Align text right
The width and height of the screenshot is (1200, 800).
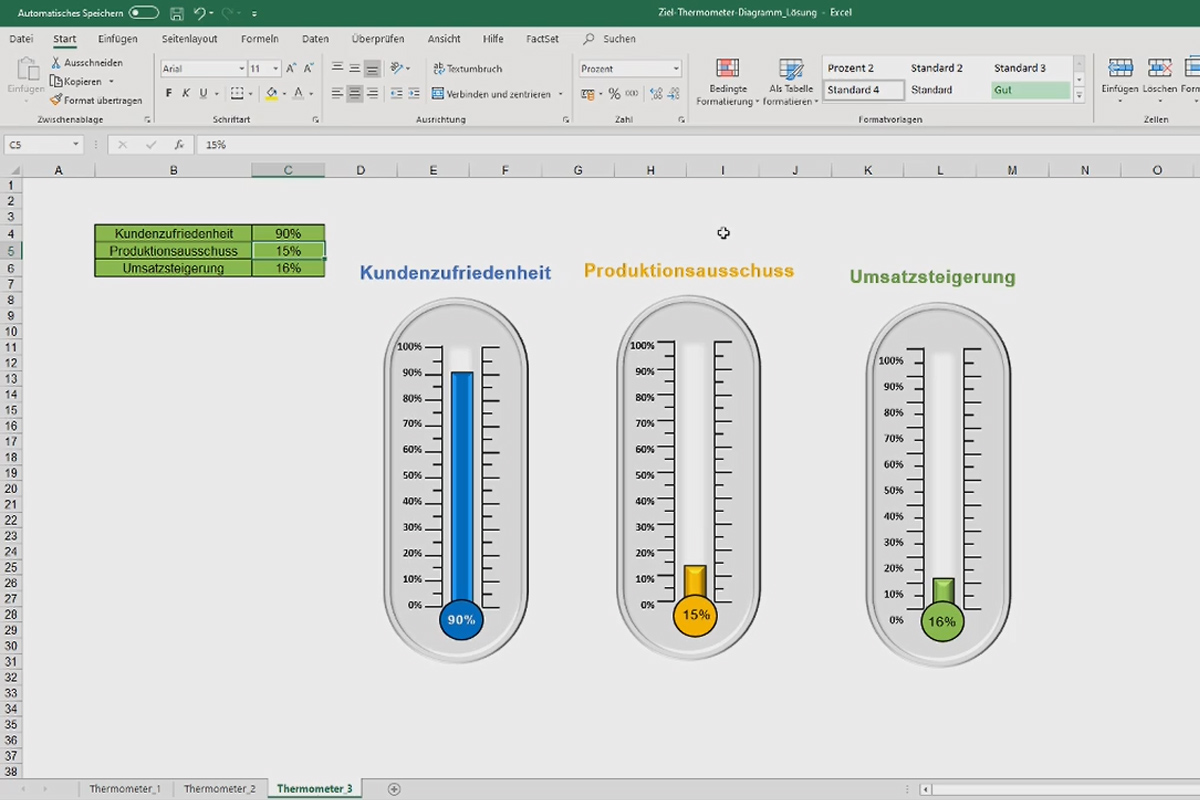pos(372,93)
